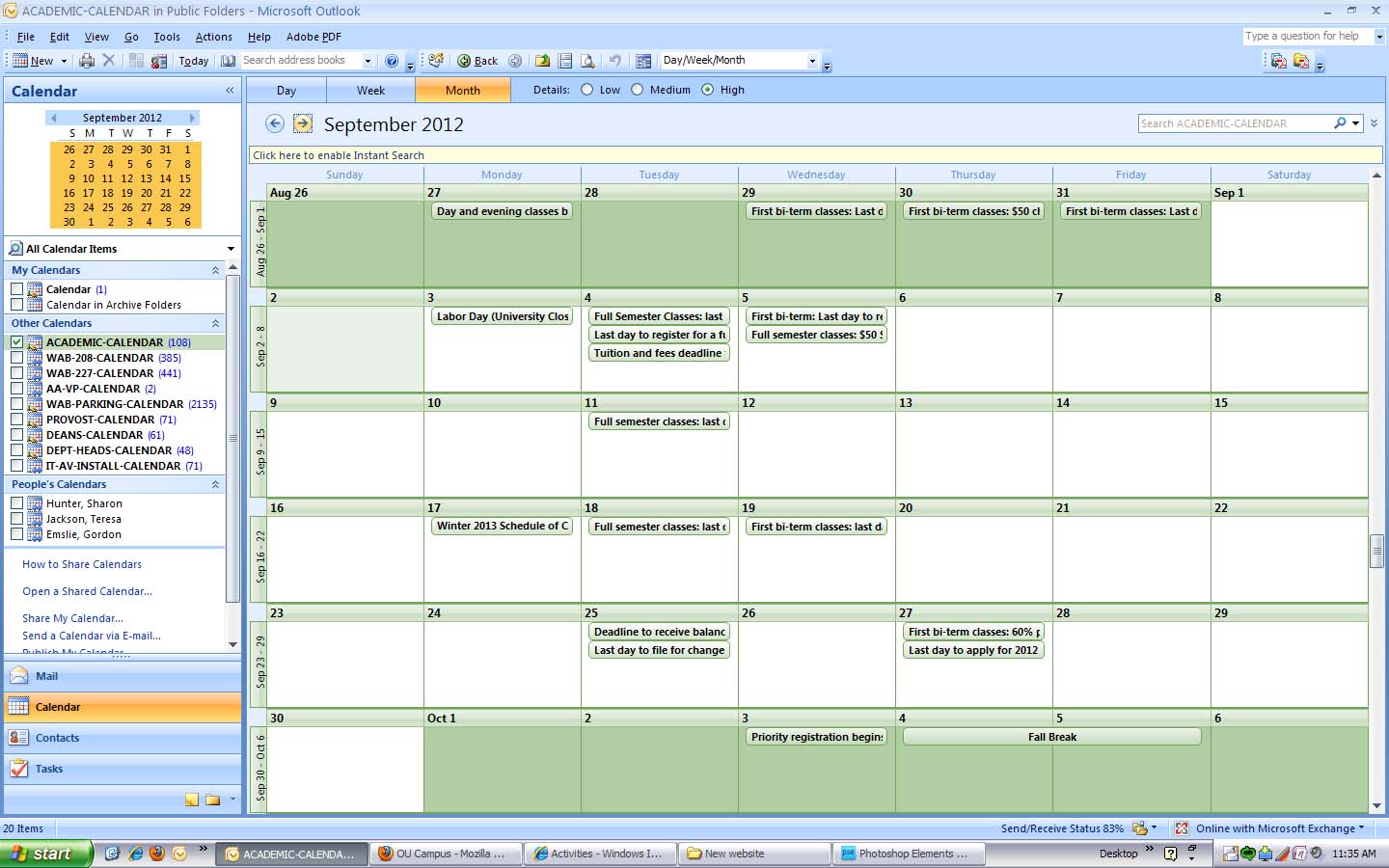Delete the selected item using the X icon
This screenshot has height=868, width=1389.
point(108,60)
